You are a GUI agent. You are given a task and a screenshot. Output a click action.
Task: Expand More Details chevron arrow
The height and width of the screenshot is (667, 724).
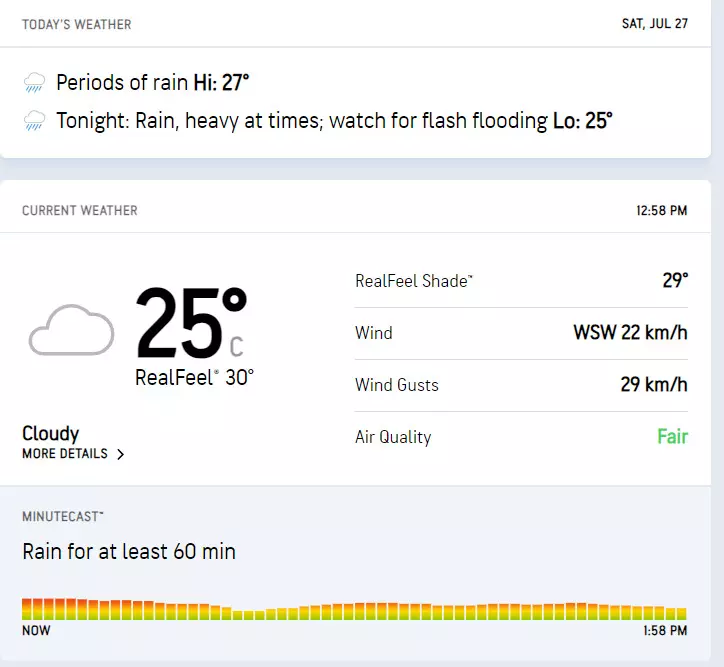point(121,454)
